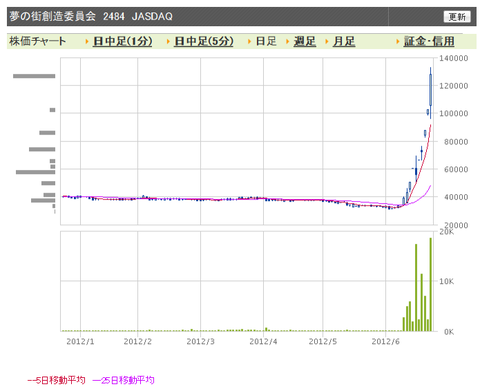The width and height of the screenshot is (480, 389).
Task: Click the 10K volume axis label
Action: pos(447,282)
